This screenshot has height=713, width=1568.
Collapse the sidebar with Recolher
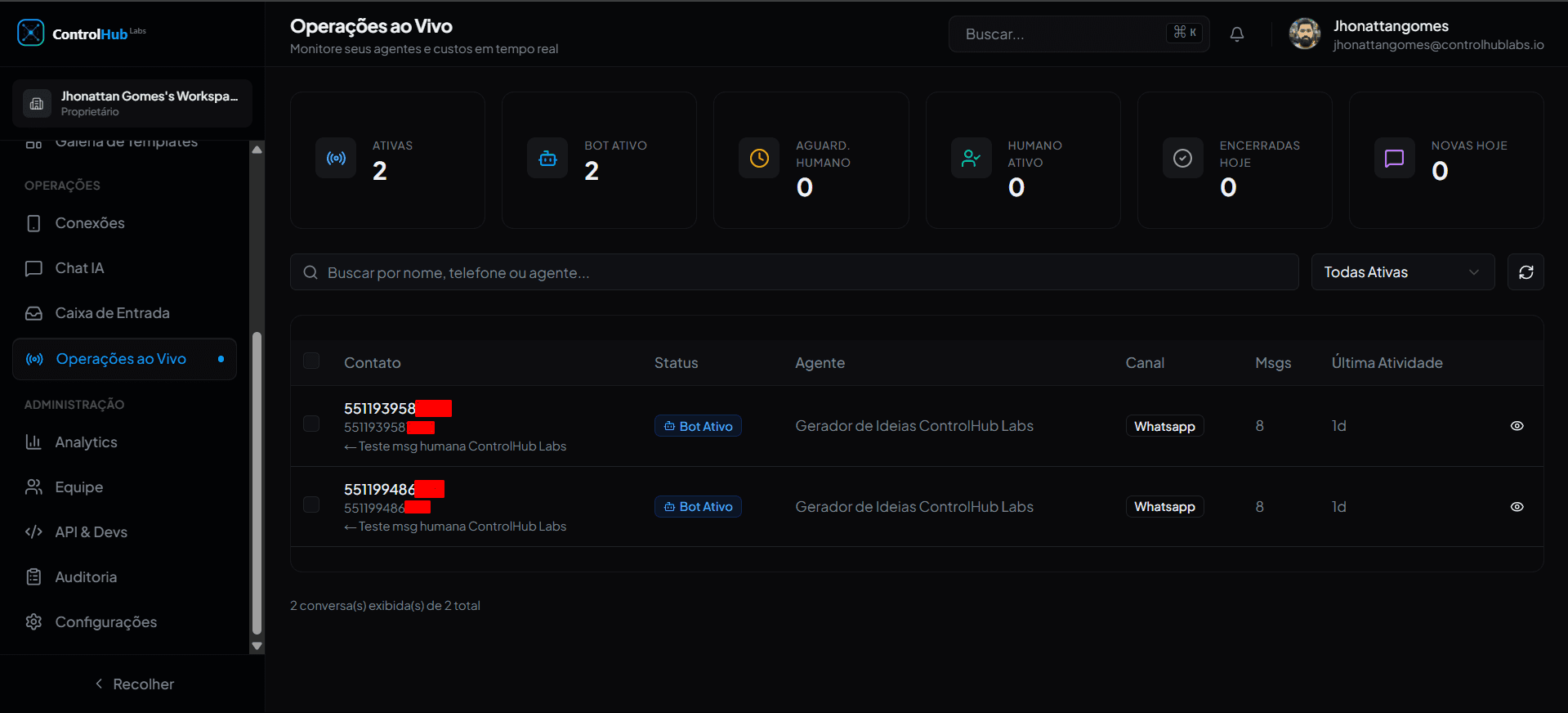tap(134, 684)
